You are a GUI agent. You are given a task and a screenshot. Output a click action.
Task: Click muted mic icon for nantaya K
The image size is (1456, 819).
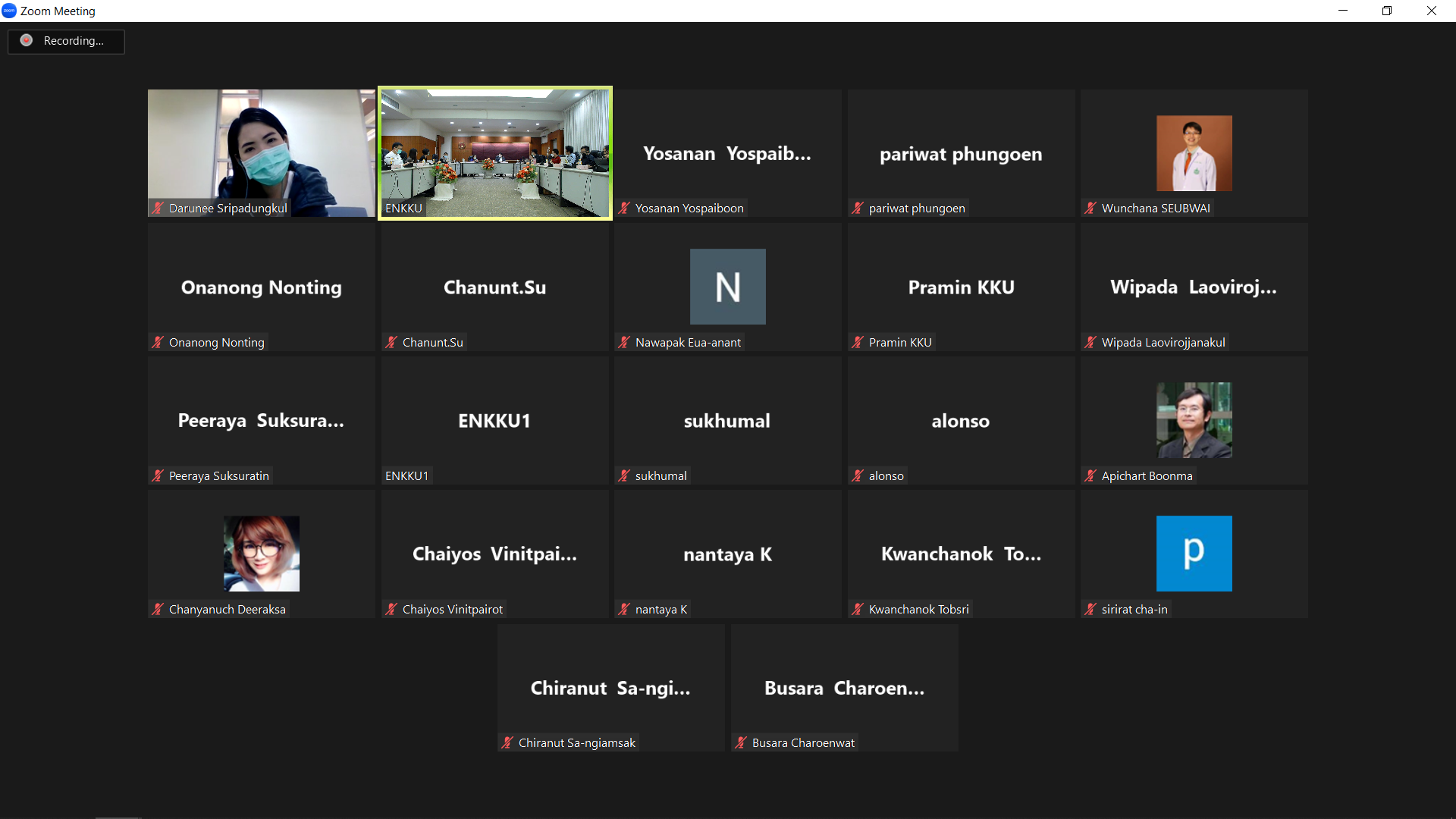click(624, 609)
